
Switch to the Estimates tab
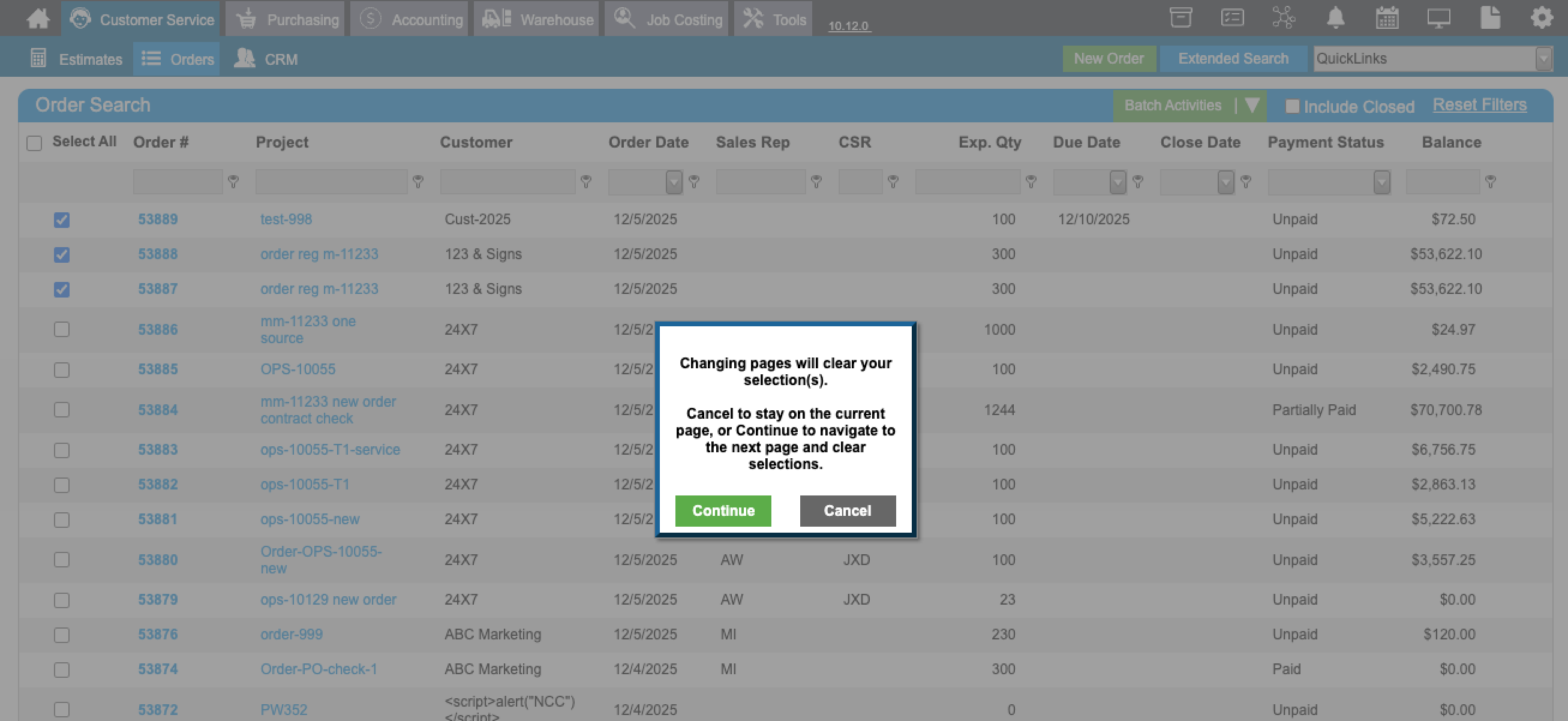tap(76, 58)
